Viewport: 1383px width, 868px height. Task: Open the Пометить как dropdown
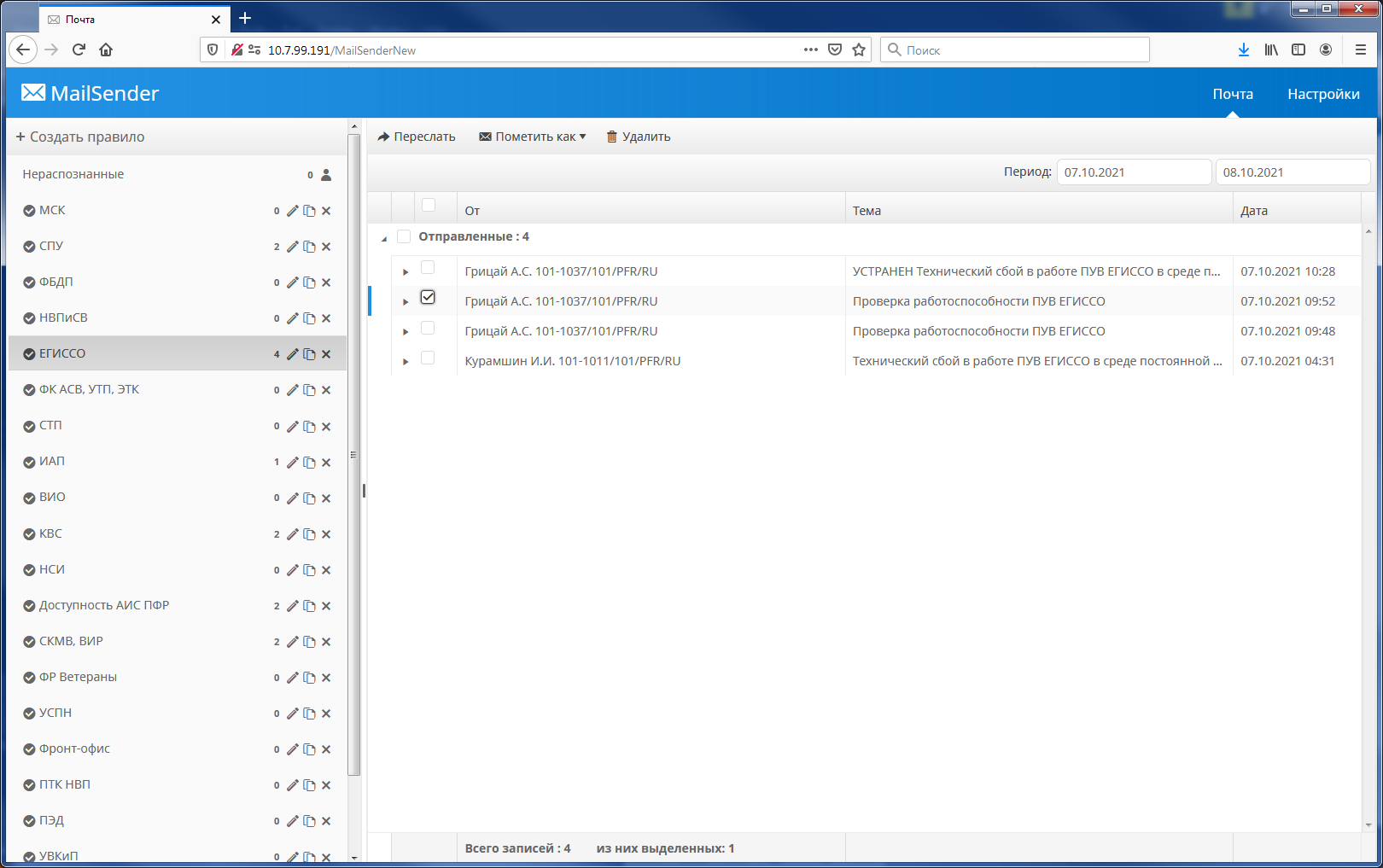532,136
